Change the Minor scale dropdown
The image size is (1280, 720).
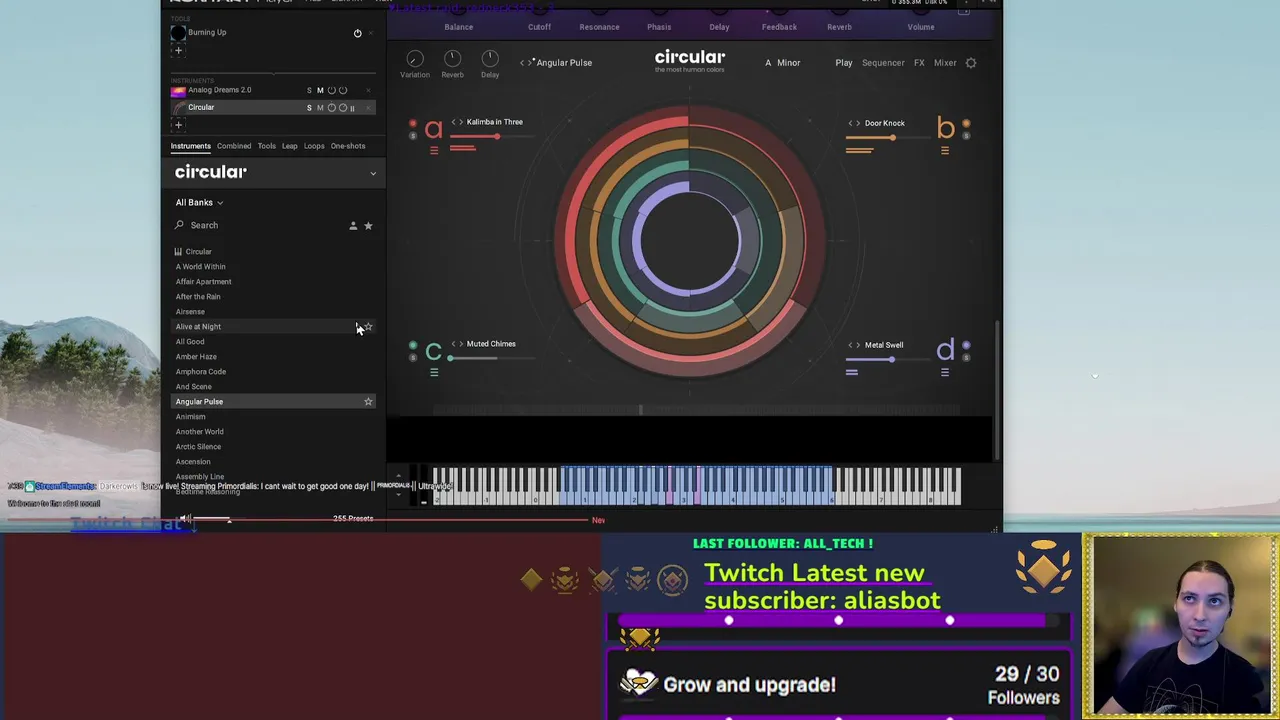pyautogui.click(x=789, y=63)
